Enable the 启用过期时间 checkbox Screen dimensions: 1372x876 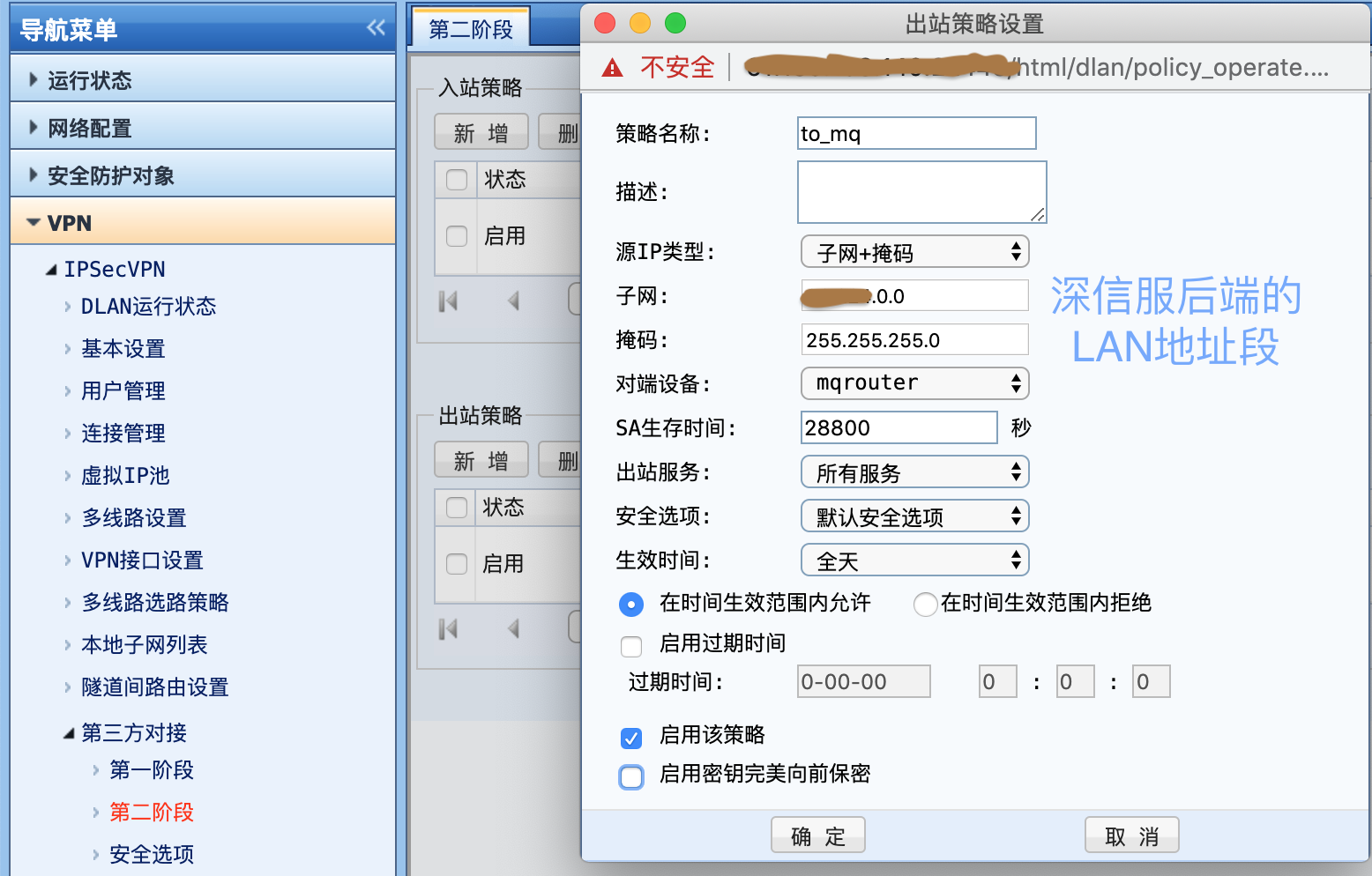click(x=631, y=646)
